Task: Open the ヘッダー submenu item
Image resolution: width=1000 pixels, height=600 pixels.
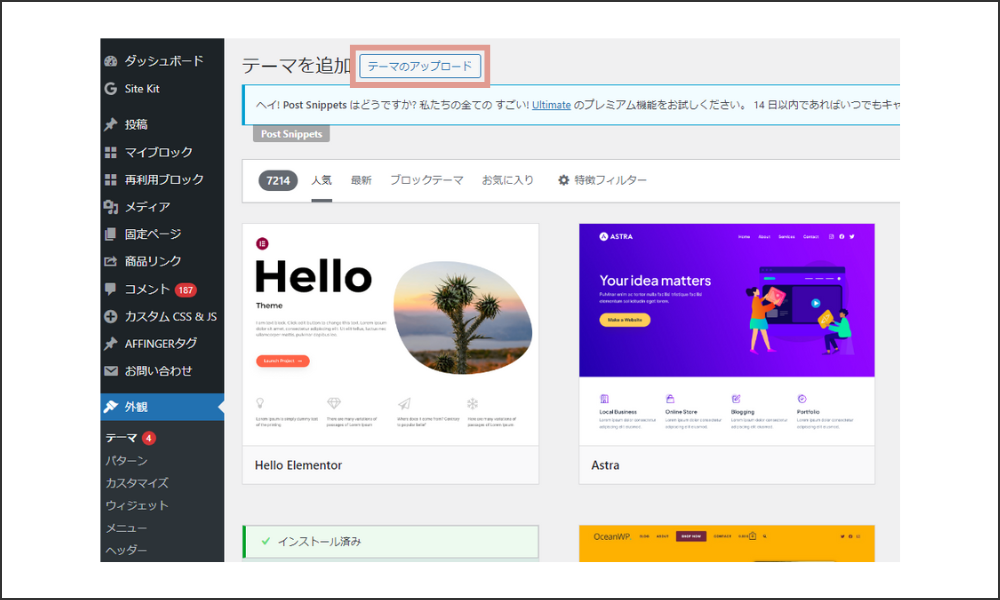Action: coord(126,550)
